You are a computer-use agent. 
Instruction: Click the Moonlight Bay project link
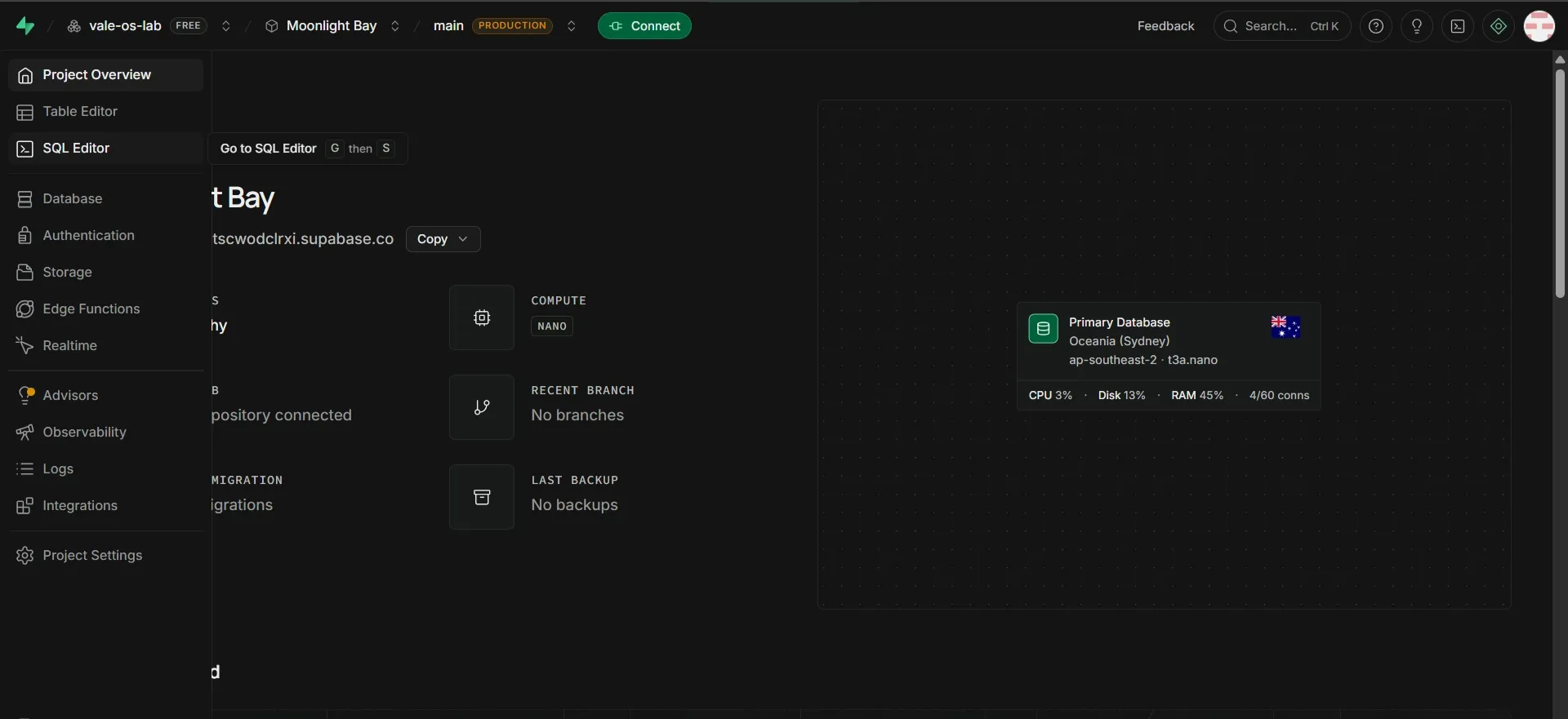(x=332, y=26)
